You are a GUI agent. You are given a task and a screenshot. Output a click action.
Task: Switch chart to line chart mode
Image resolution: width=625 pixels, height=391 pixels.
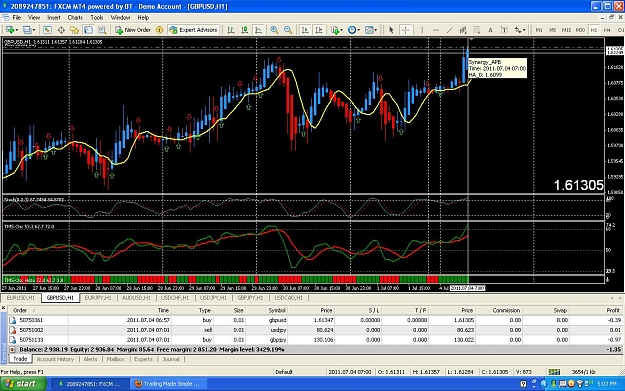tap(258, 30)
